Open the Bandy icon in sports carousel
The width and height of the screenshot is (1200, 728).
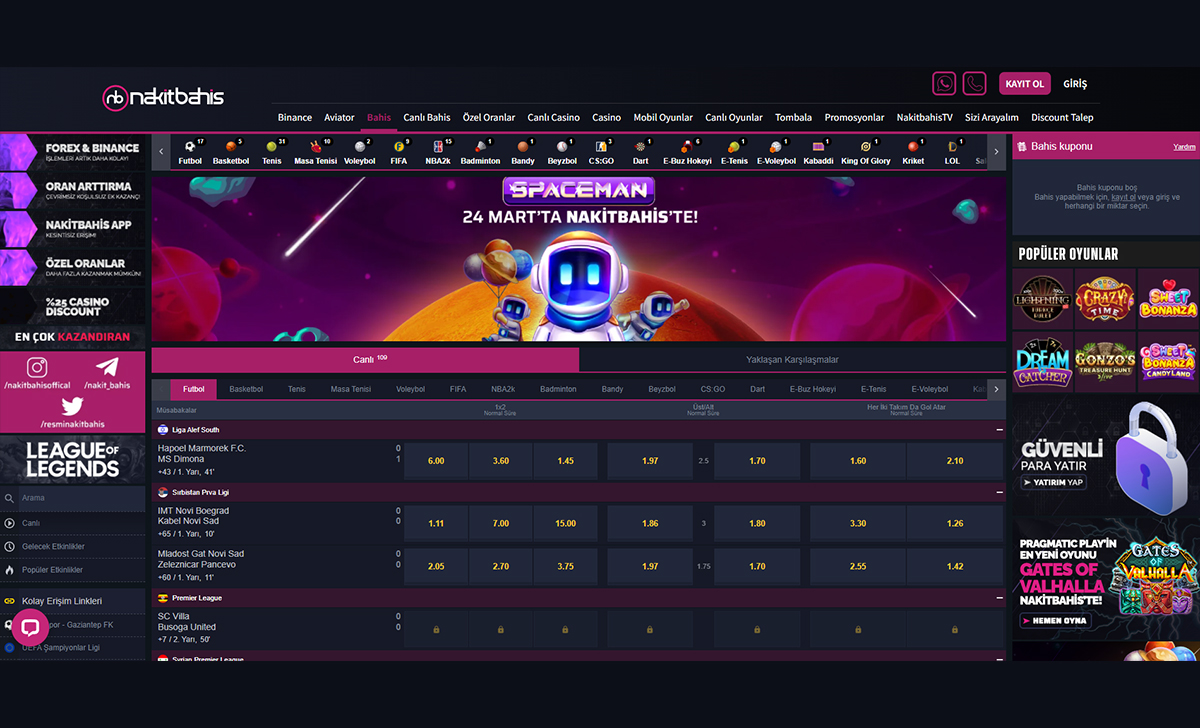pyautogui.click(x=523, y=152)
